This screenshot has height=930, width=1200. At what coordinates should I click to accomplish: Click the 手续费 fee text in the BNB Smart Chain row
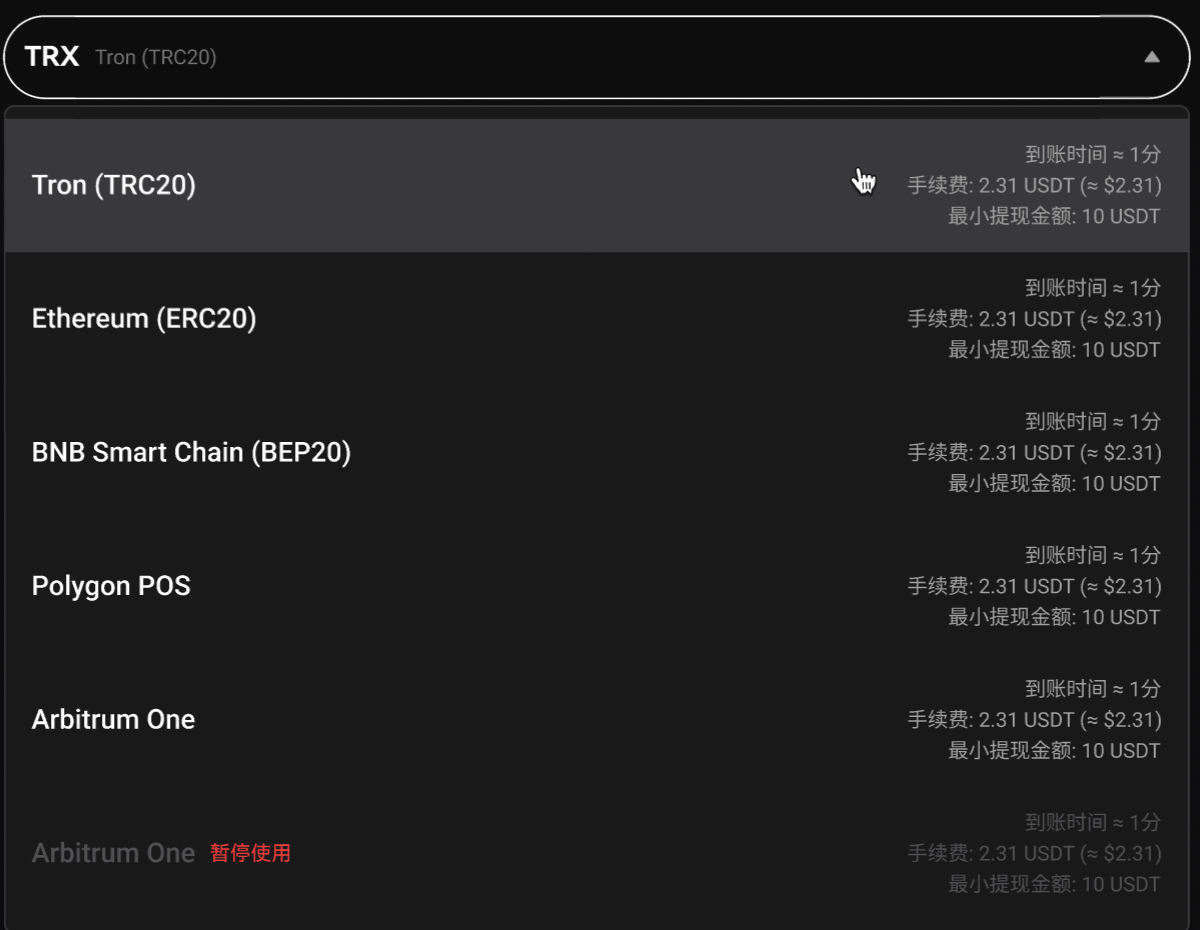(x=1034, y=452)
